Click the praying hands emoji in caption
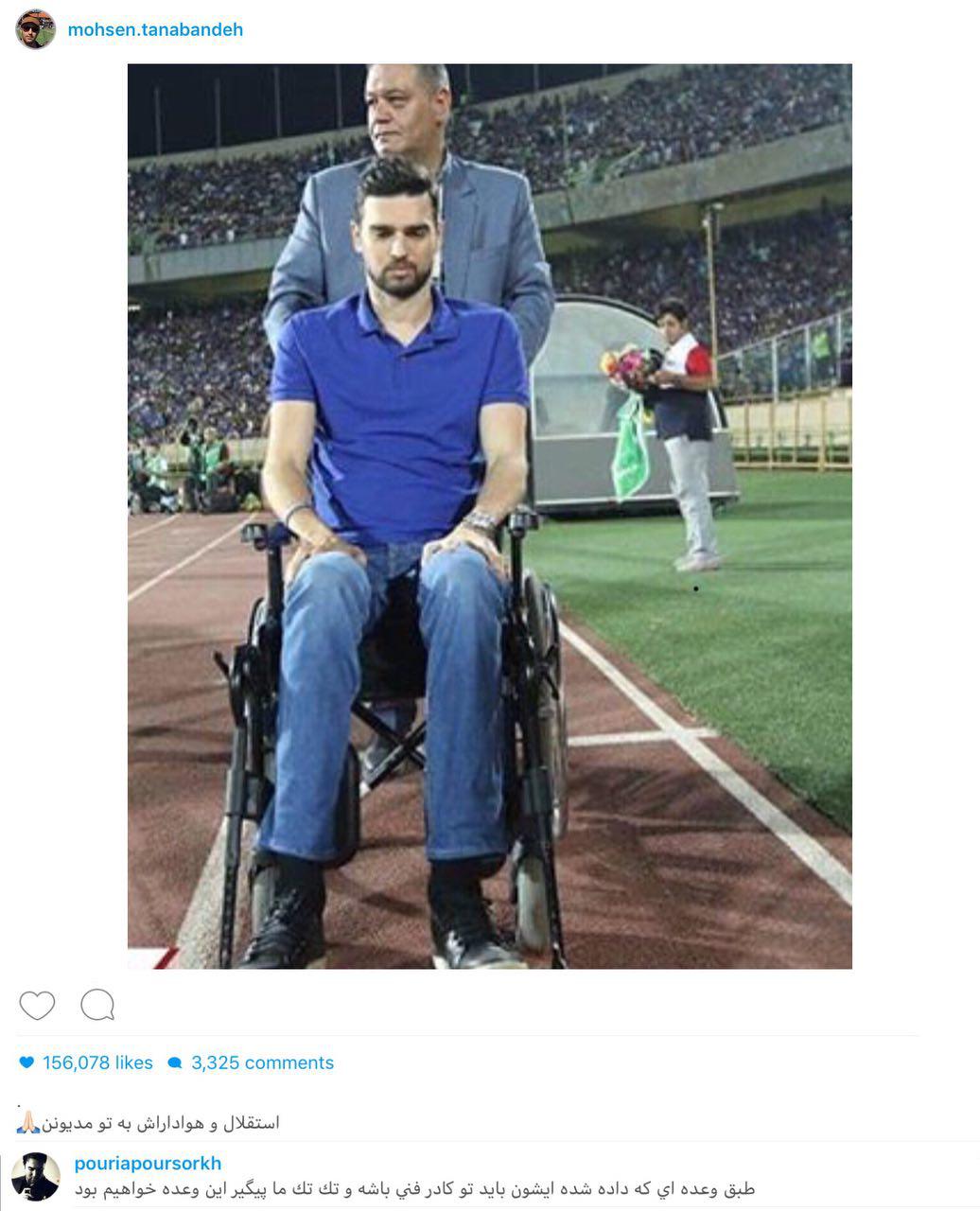The image size is (980, 1211). 27,1123
